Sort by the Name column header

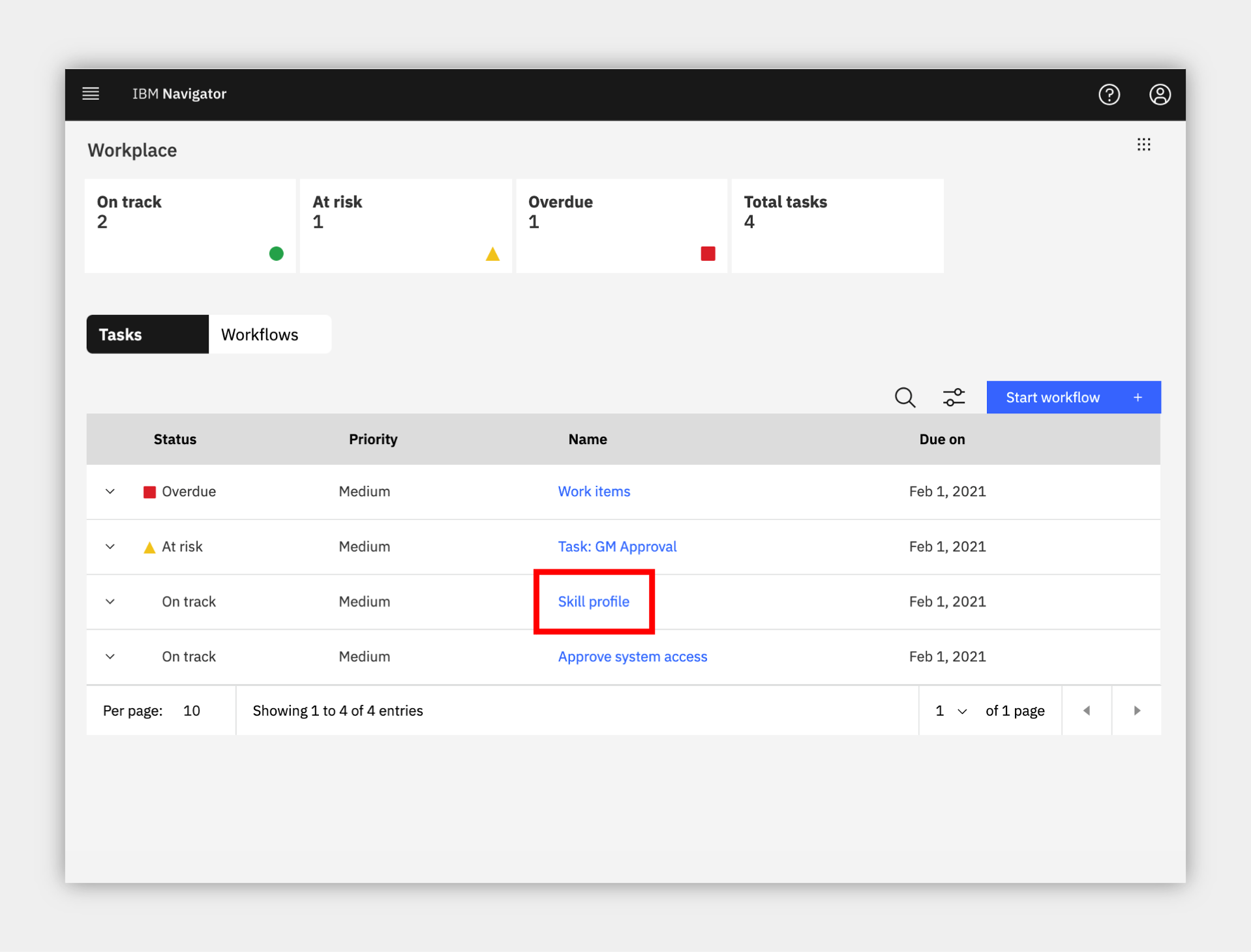[588, 439]
